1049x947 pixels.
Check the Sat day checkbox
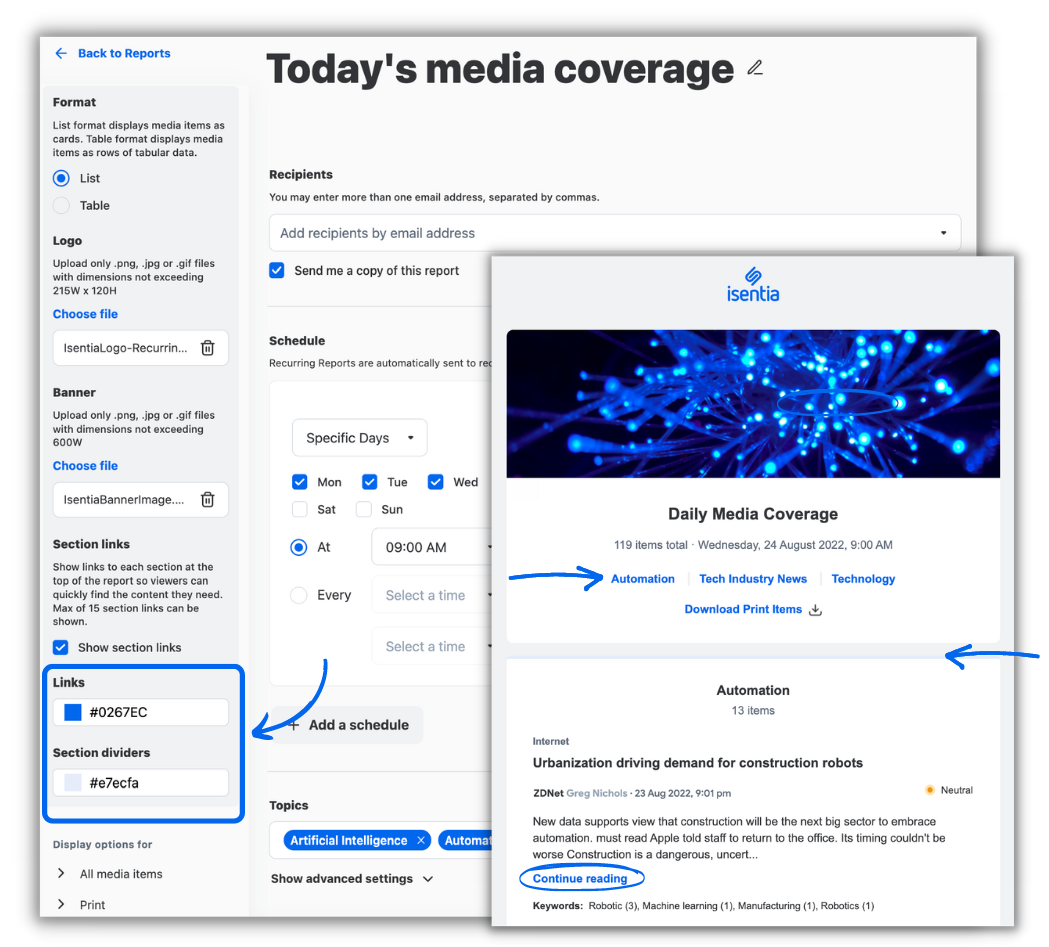299,510
